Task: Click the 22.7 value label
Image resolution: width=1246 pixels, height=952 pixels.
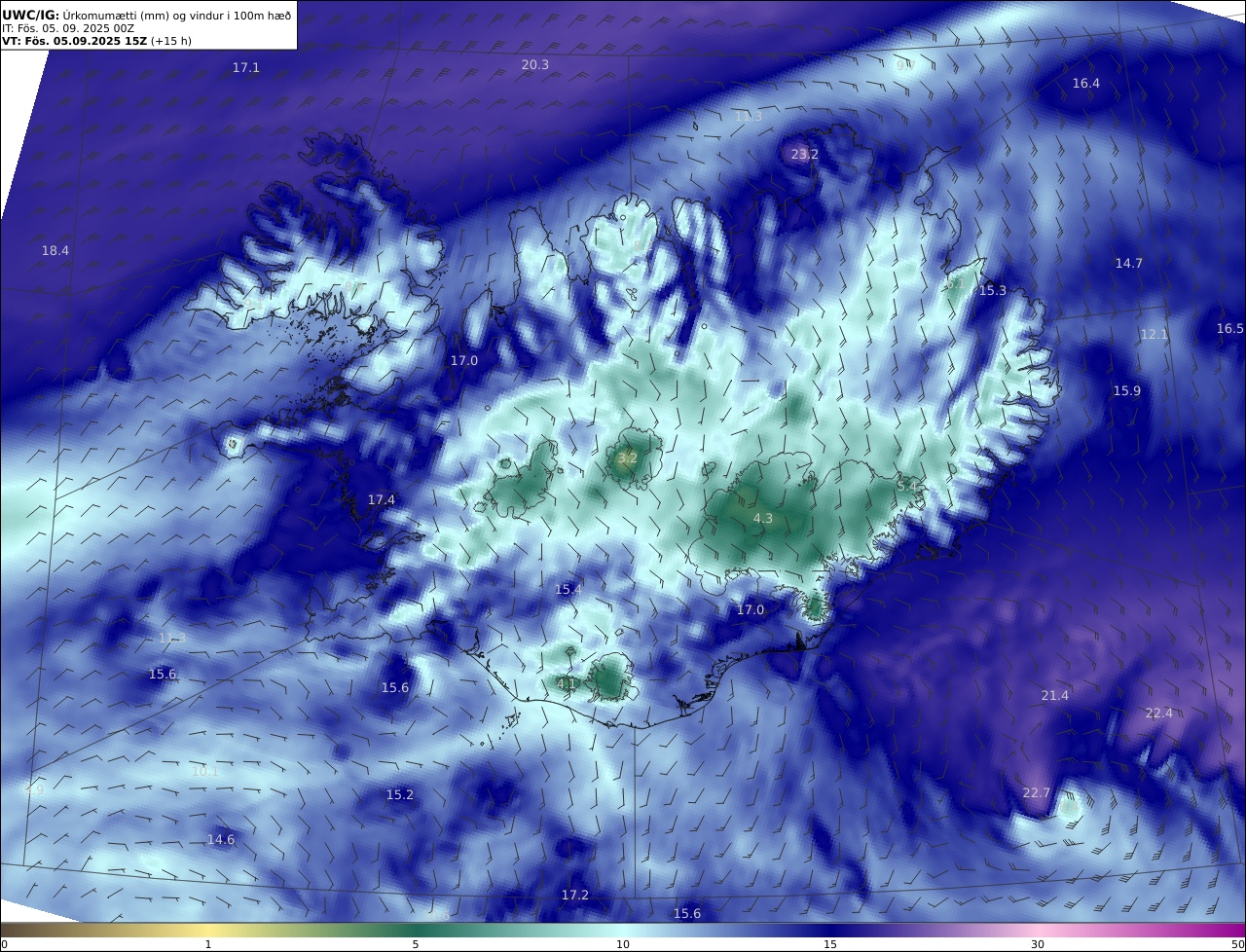Action: point(1037,793)
